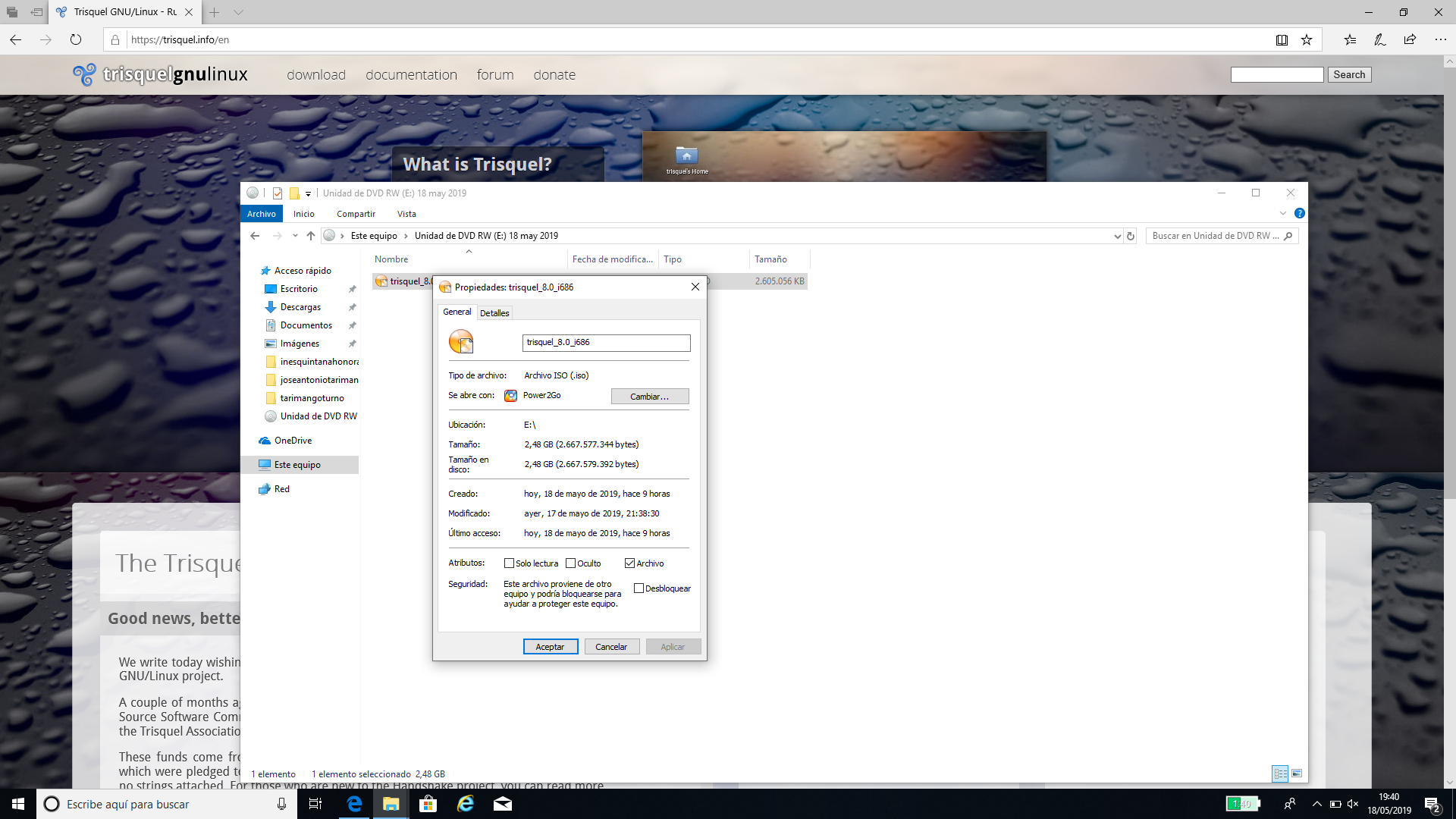
Task: Switch to Detalles tab in properties
Action: 494,313
